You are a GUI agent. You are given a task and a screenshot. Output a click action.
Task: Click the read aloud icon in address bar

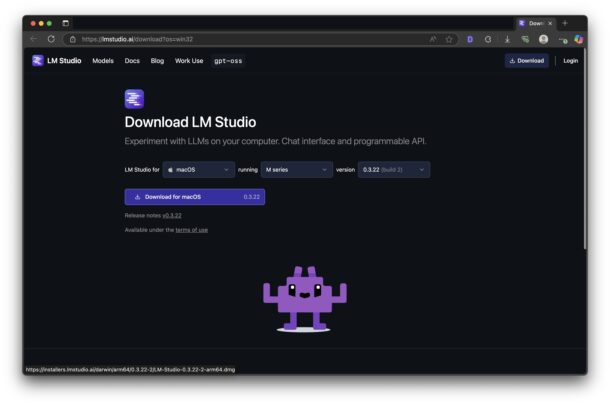(x=433, y=39)
